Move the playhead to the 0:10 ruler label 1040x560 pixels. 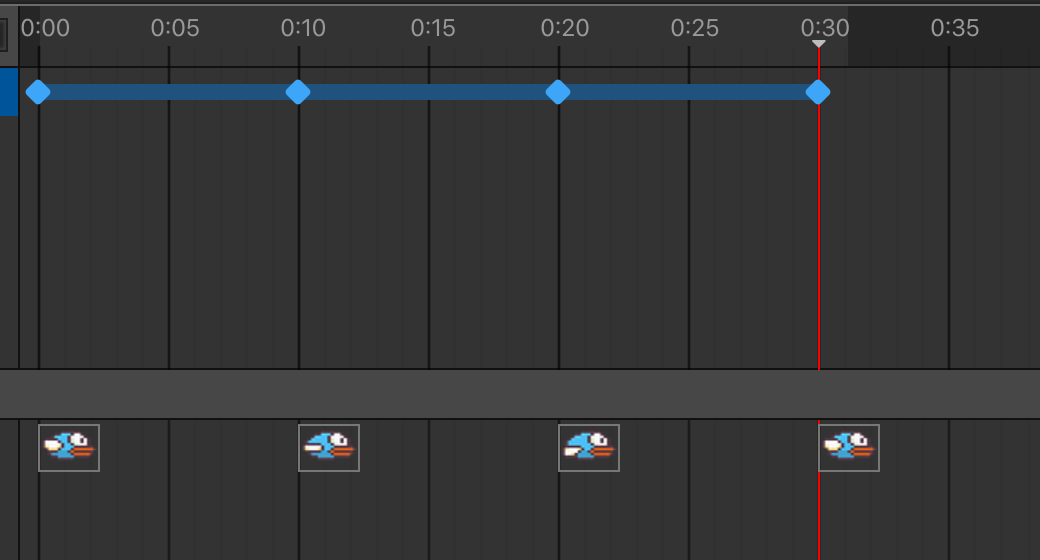click(x=303, y=29)
